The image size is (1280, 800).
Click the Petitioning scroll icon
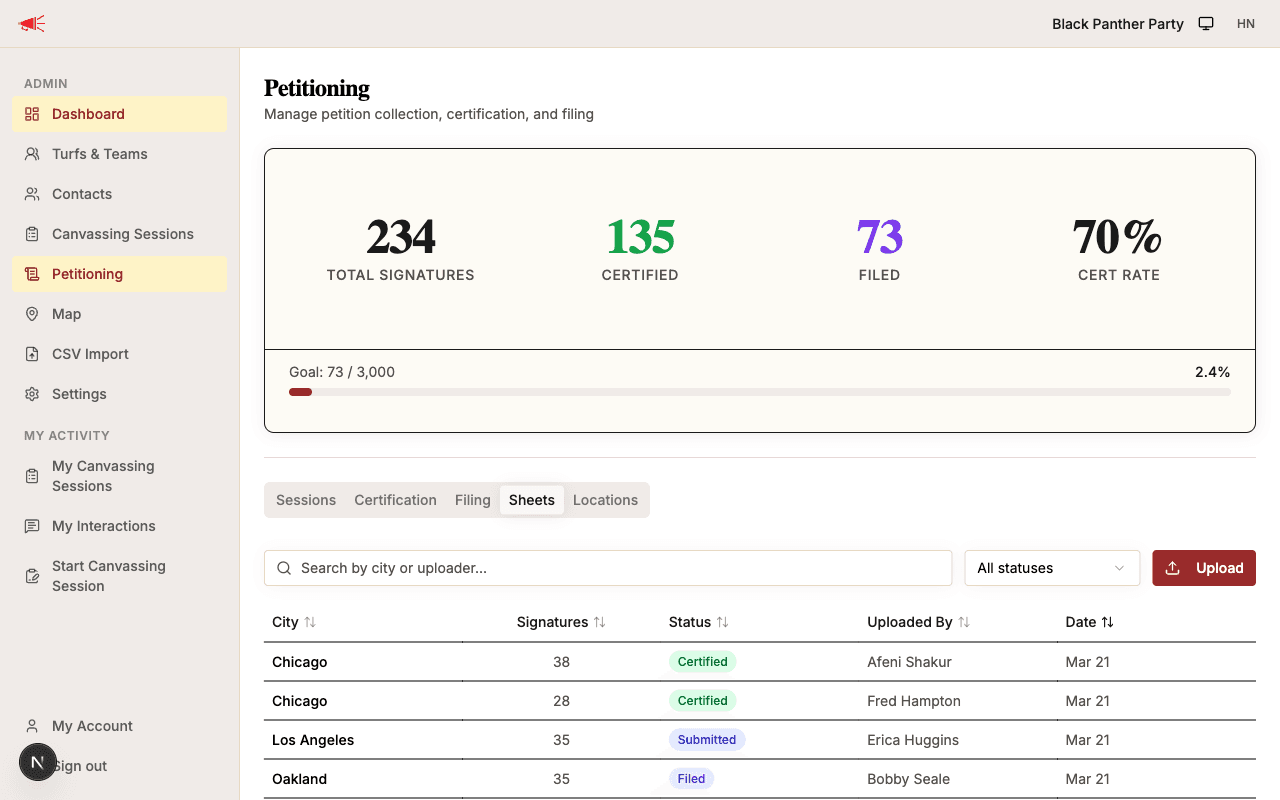[x=32, y=274]
